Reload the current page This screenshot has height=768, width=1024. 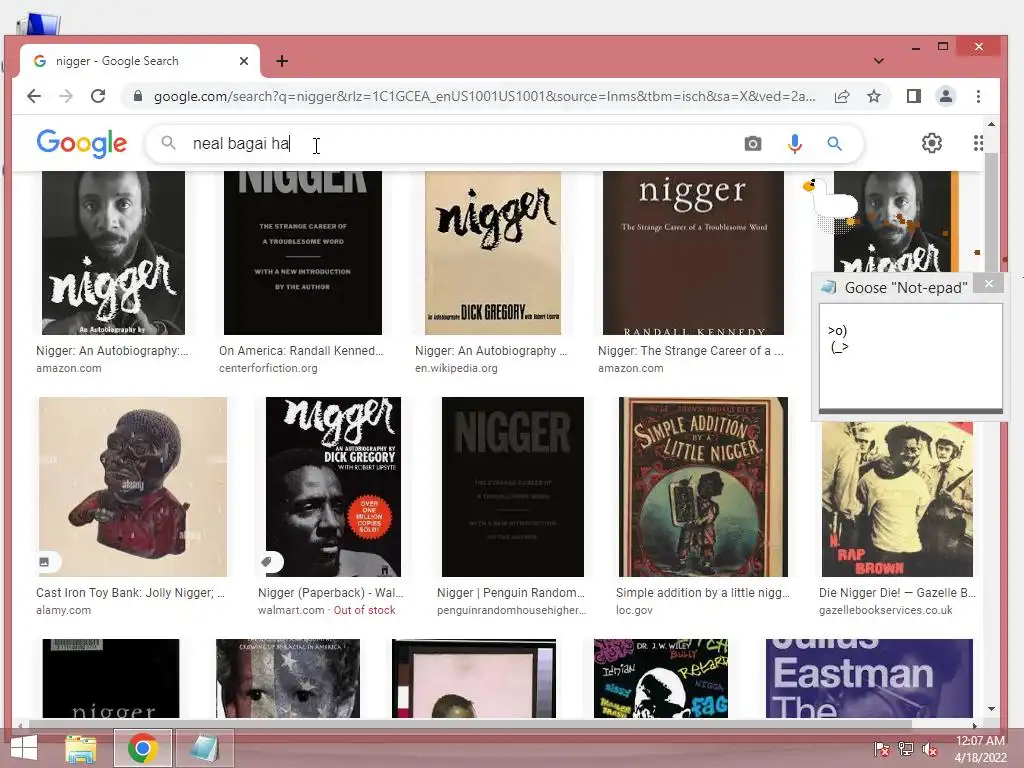click(x=98, y=96)
